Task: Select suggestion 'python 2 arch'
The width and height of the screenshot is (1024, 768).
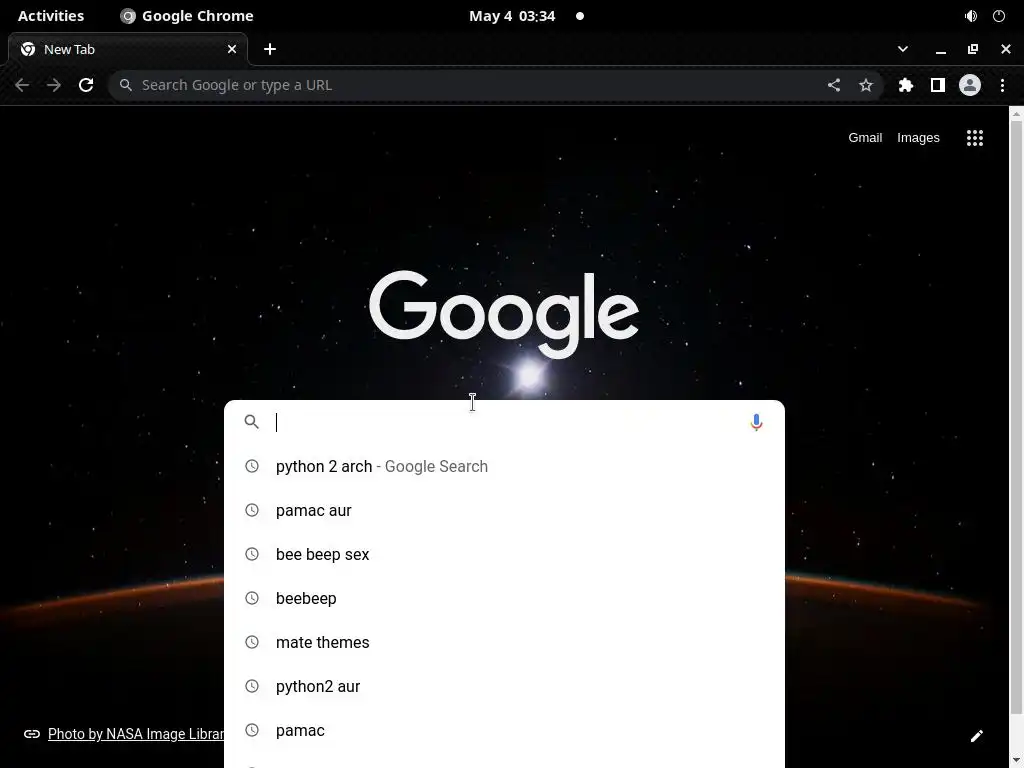Action: (x=504, y=466)
